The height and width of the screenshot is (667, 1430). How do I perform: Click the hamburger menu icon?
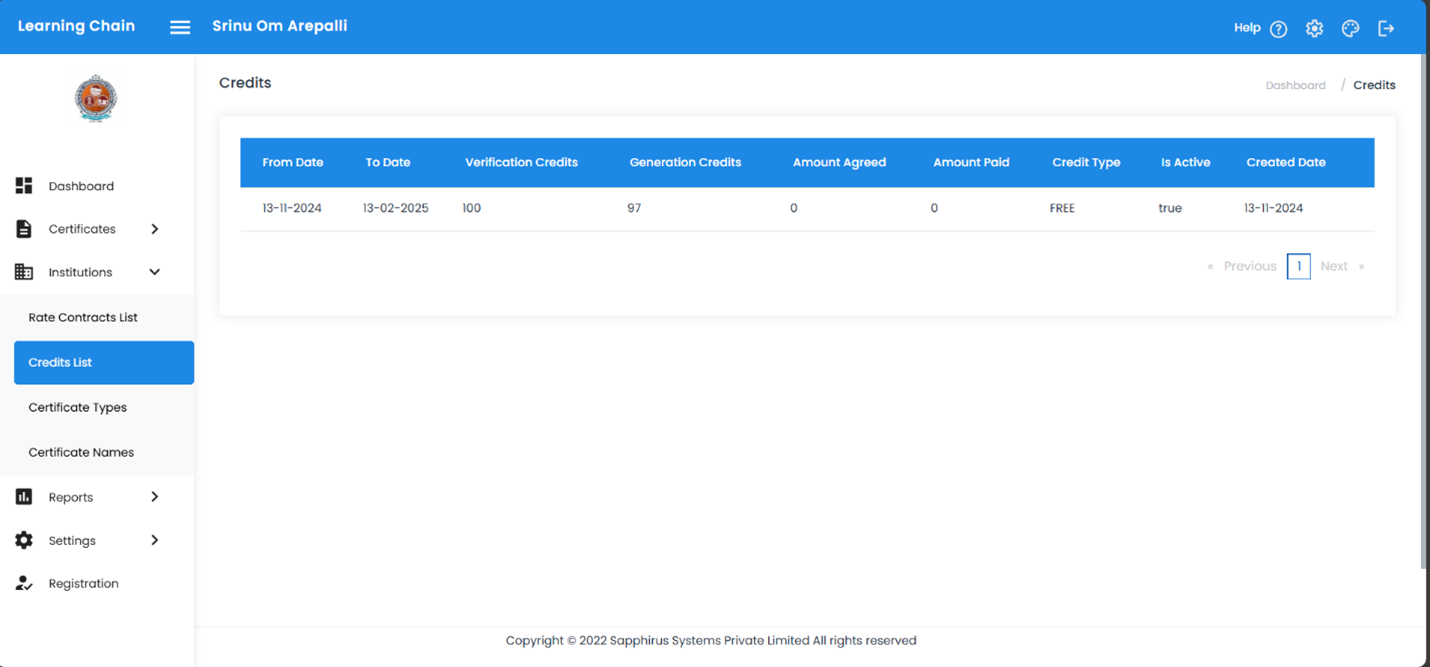click(180, 27)
